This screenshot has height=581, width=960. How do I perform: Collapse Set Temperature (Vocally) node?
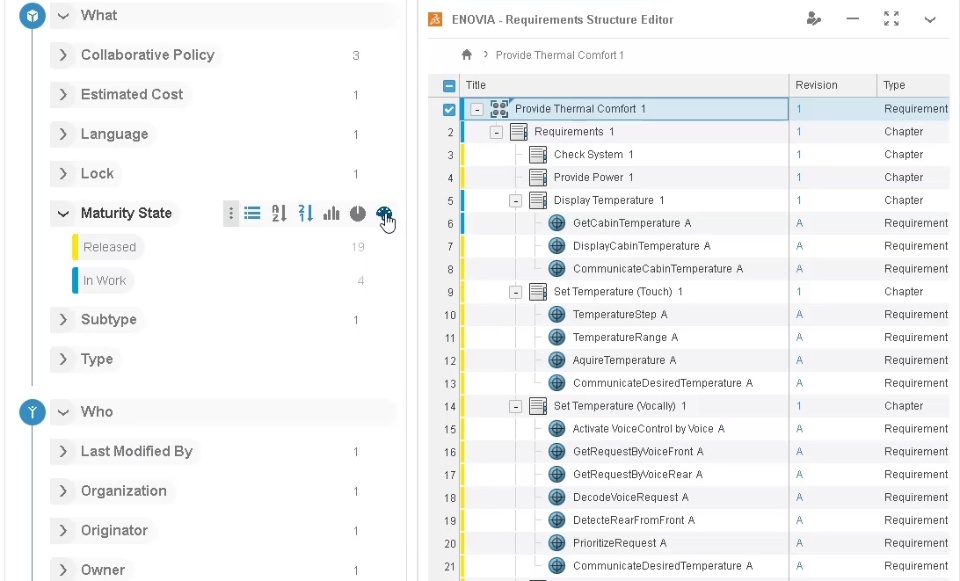coord(516,407)
